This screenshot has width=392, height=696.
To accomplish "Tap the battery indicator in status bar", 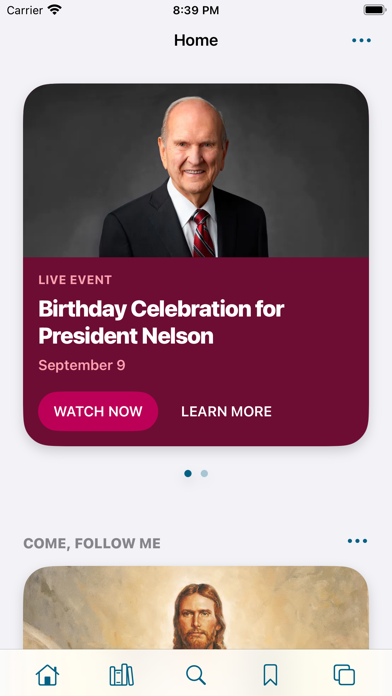I will pyautogui.click(x=375, y=10).
